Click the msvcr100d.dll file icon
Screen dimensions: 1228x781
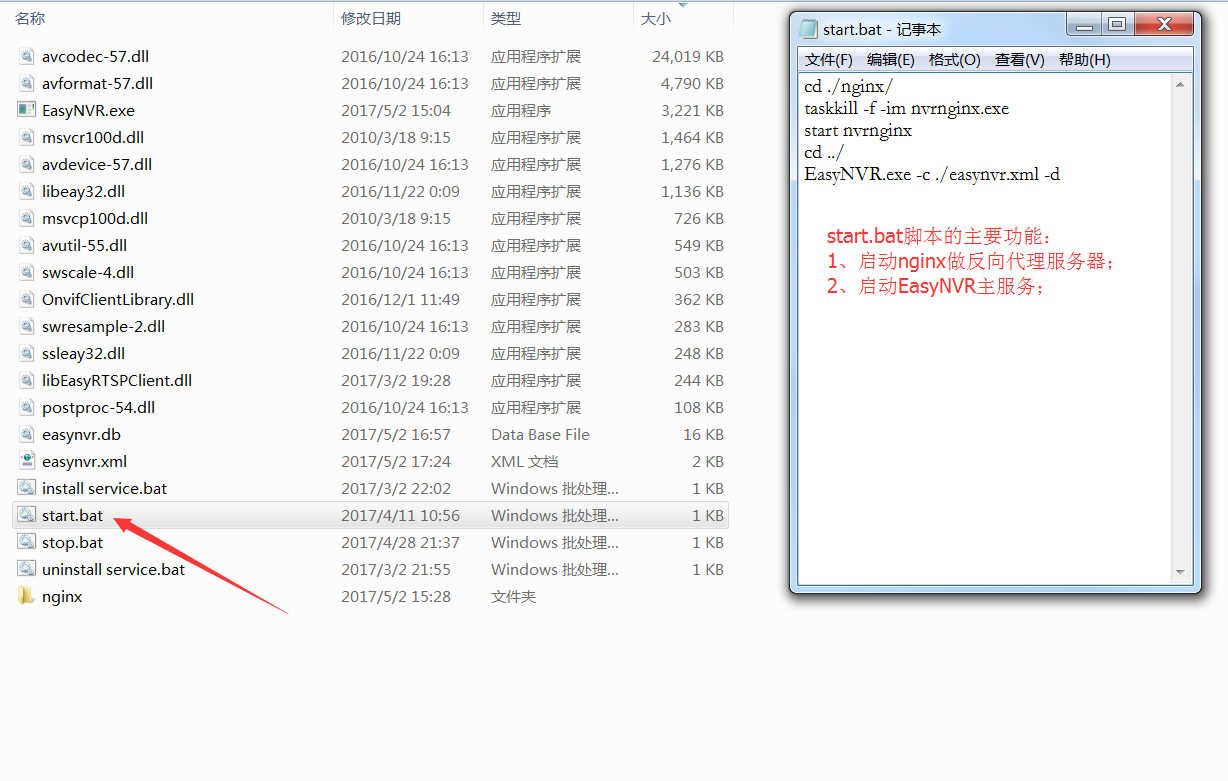26,137
